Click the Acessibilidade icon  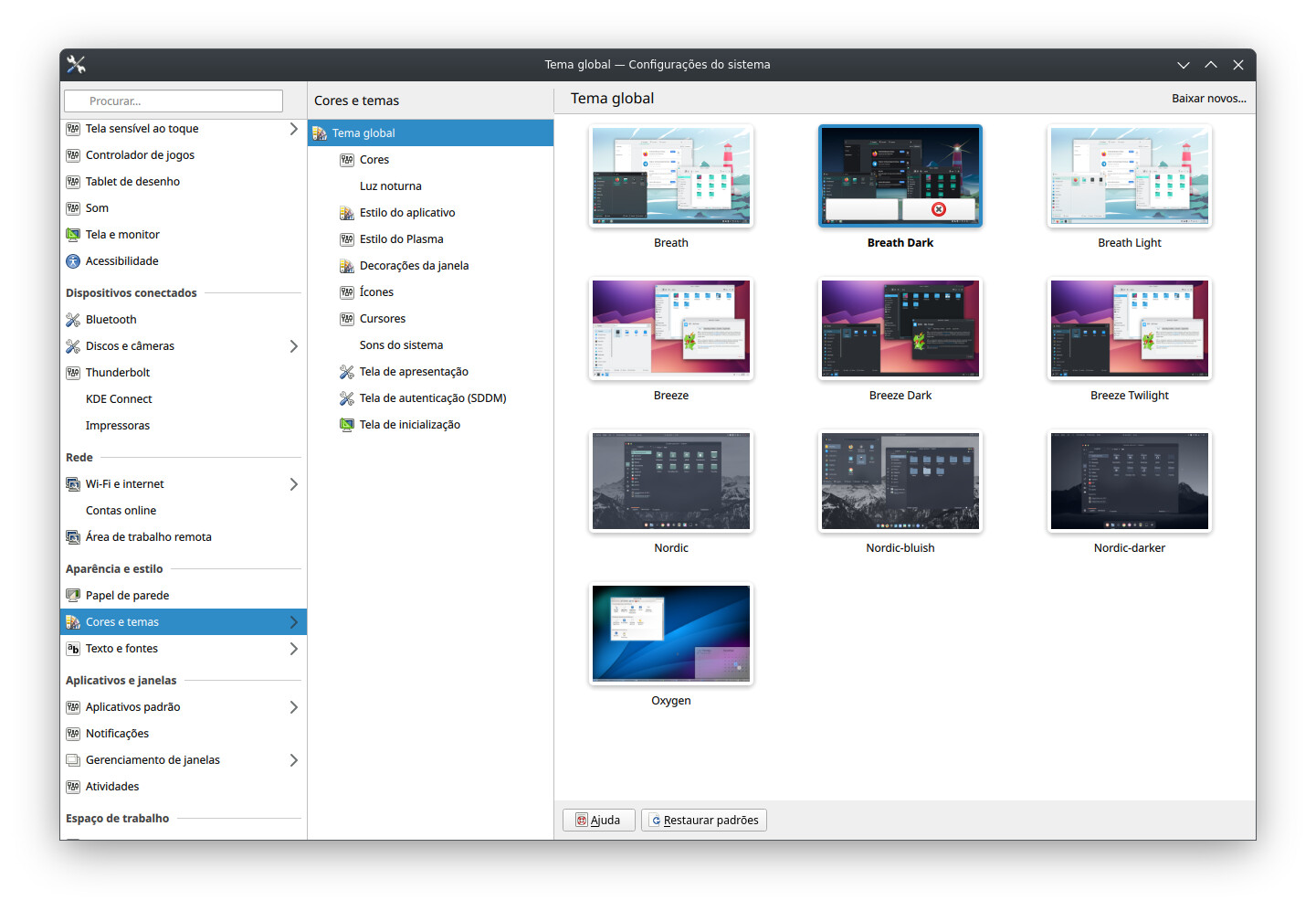[x=73, y=261]
